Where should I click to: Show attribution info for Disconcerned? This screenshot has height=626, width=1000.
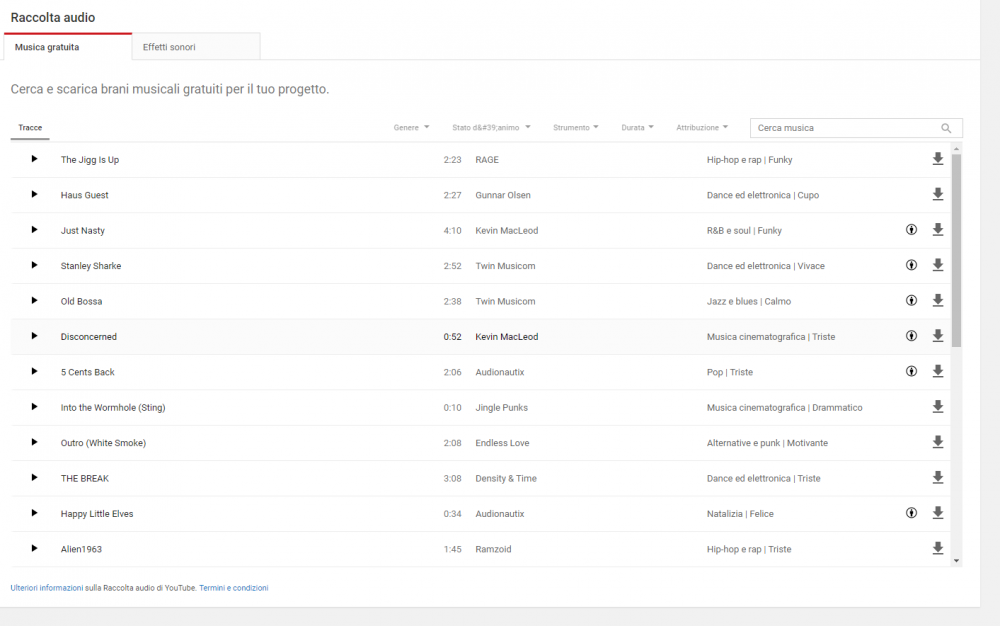pyautogui.click(x=911, y=336)
